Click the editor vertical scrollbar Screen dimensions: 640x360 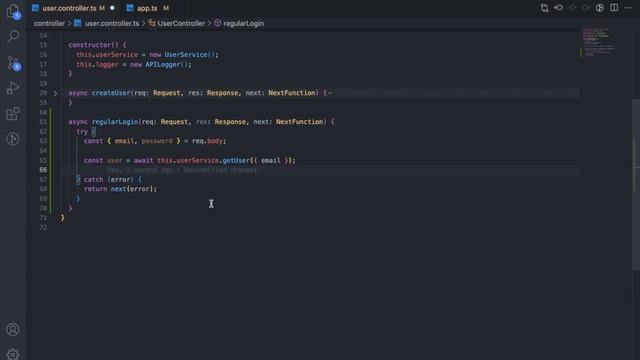click(636, 184)
